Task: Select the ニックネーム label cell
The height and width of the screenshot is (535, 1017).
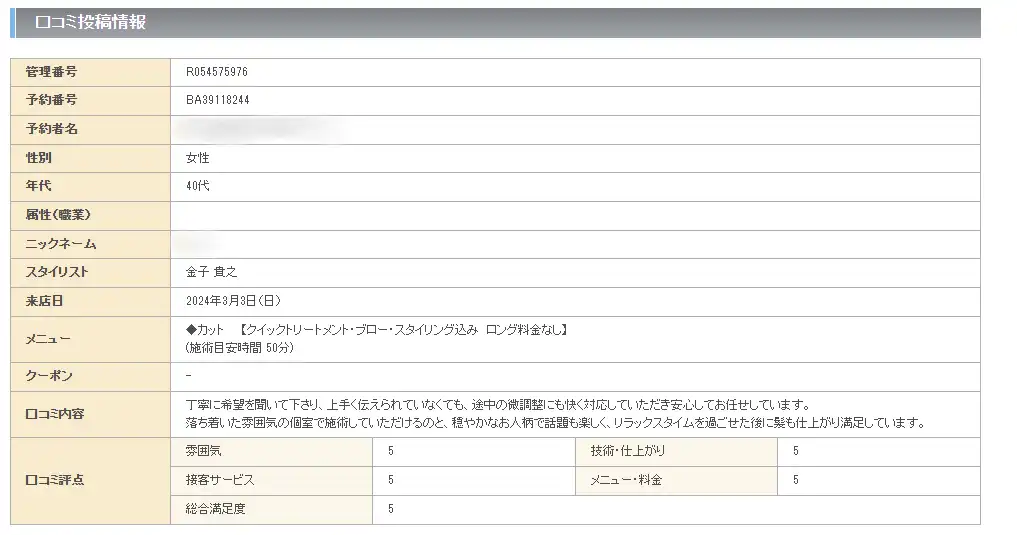Action: 90,244
